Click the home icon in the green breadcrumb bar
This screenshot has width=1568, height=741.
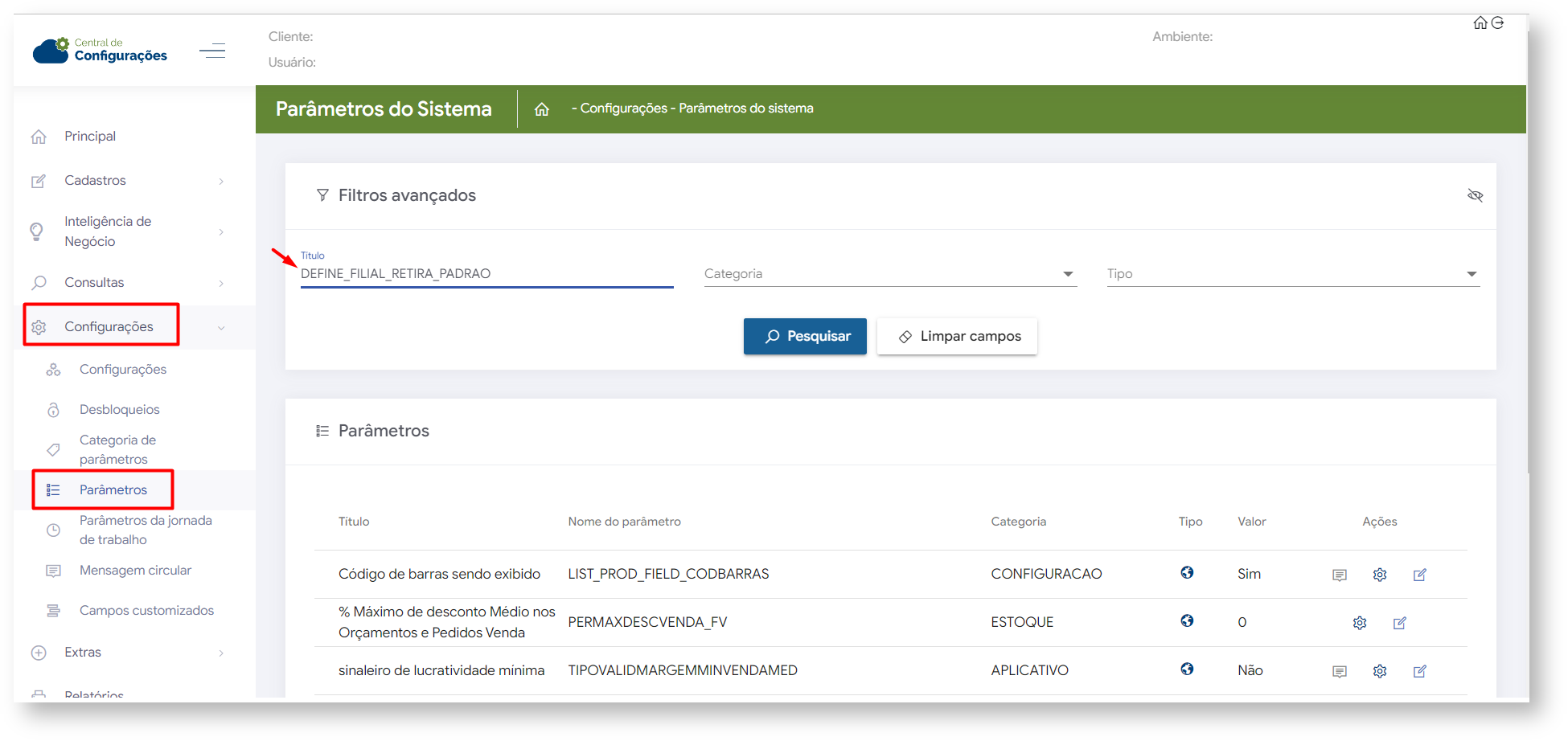(x=542, y=109)
